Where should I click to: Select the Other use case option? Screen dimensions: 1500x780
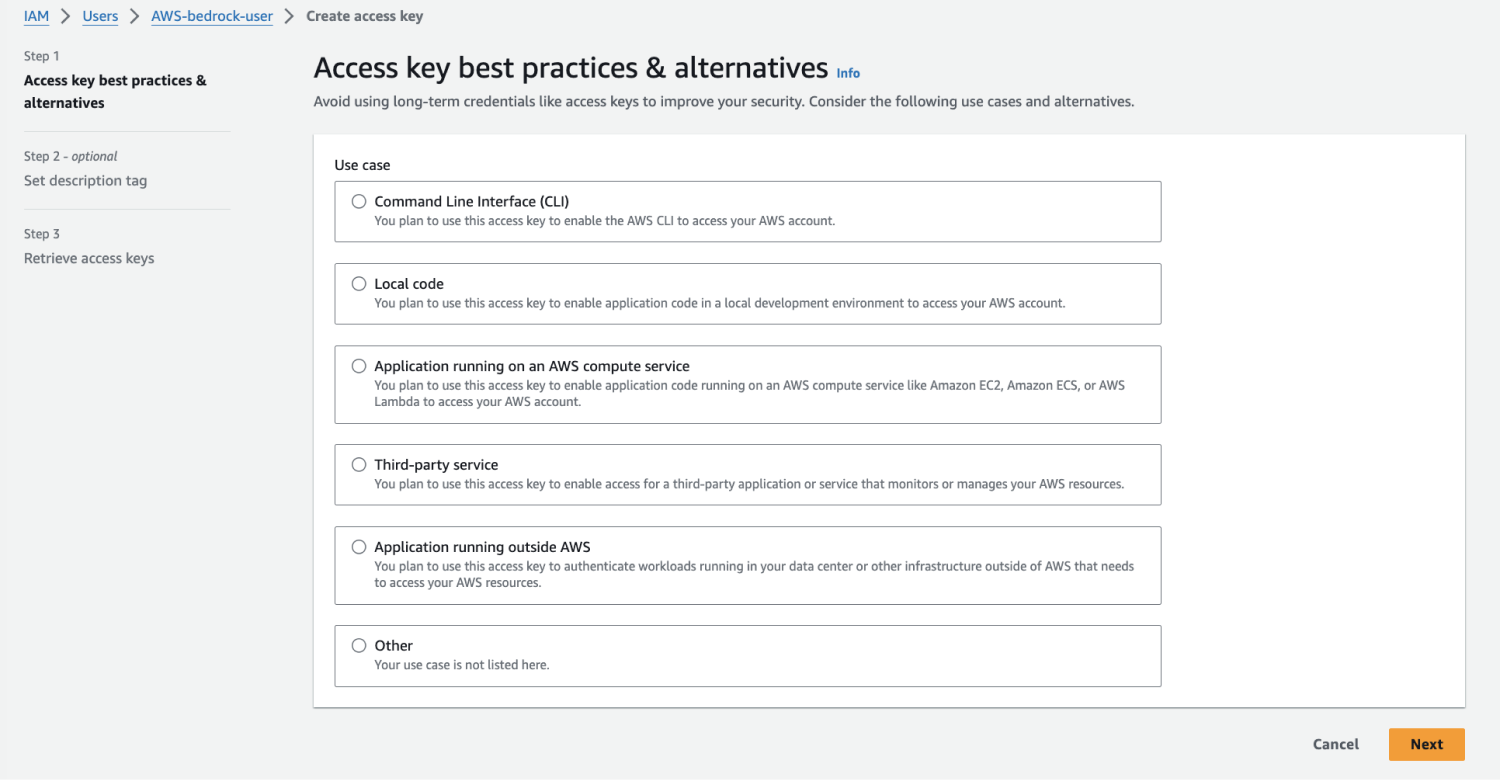pyautogui.click(x=359, y=645)
